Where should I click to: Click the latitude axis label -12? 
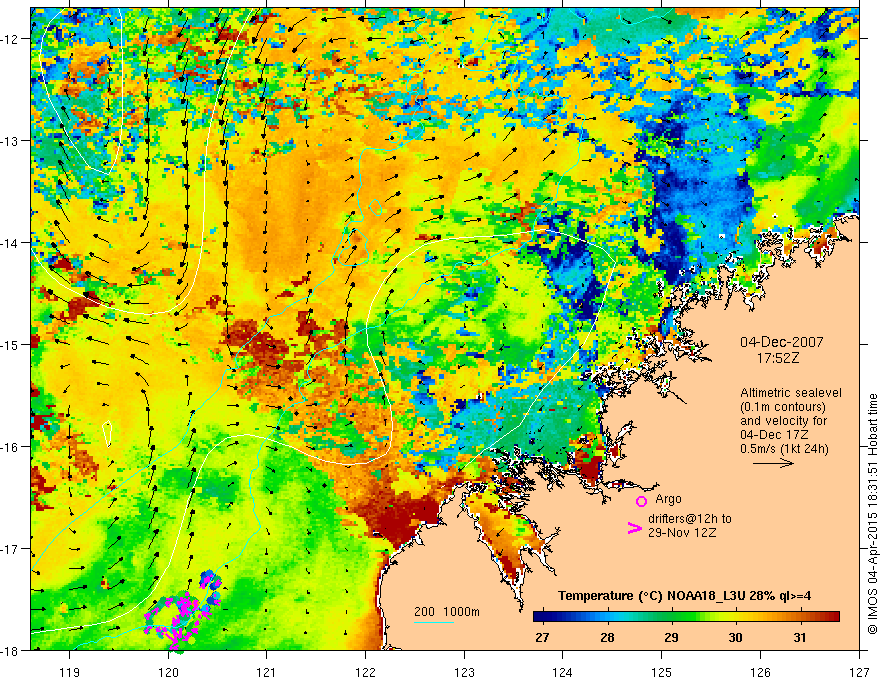click(x=10, y=39)
